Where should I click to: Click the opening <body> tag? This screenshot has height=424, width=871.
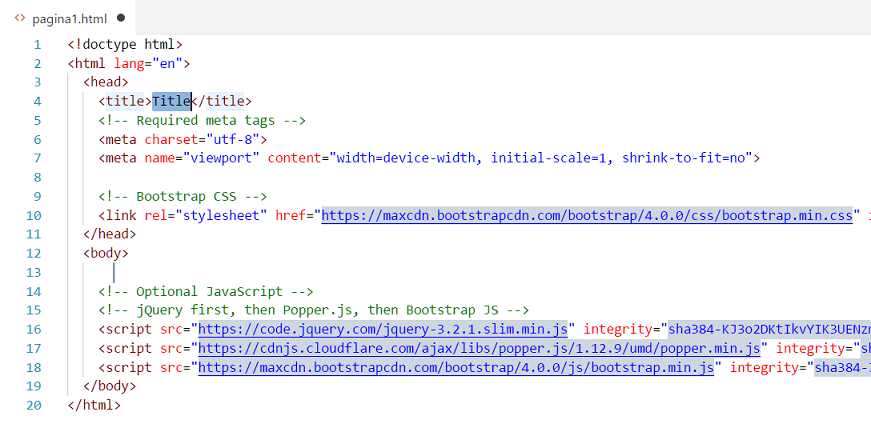pos(106,253)
